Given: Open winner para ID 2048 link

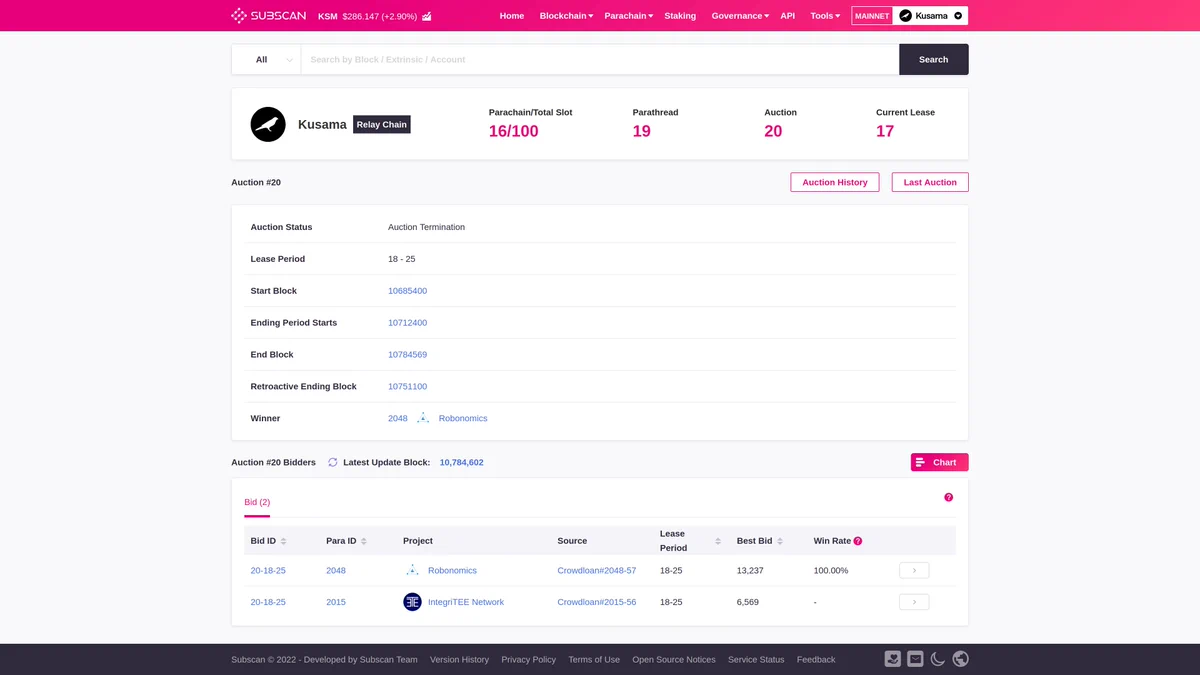Looking at the screenshot, I should tap(398, 418).
